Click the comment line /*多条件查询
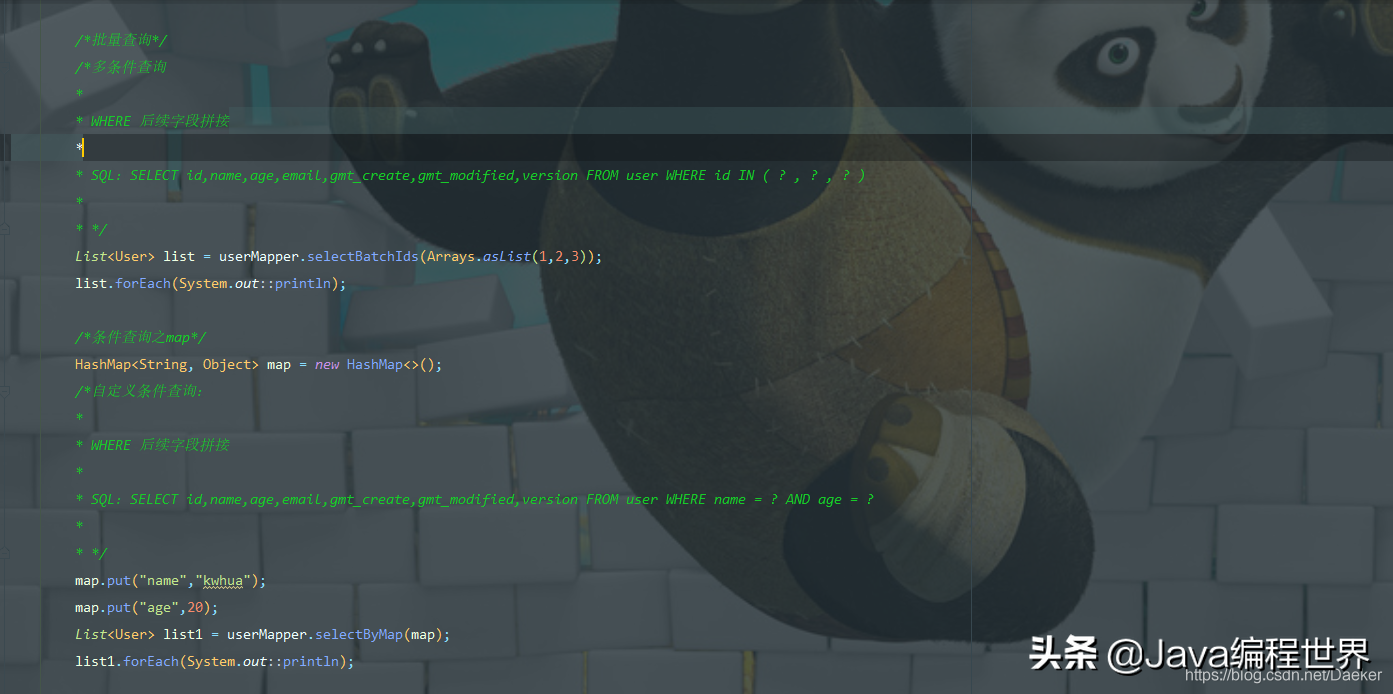The height and width of the screenshot is (694, 1393). [121, 67]
